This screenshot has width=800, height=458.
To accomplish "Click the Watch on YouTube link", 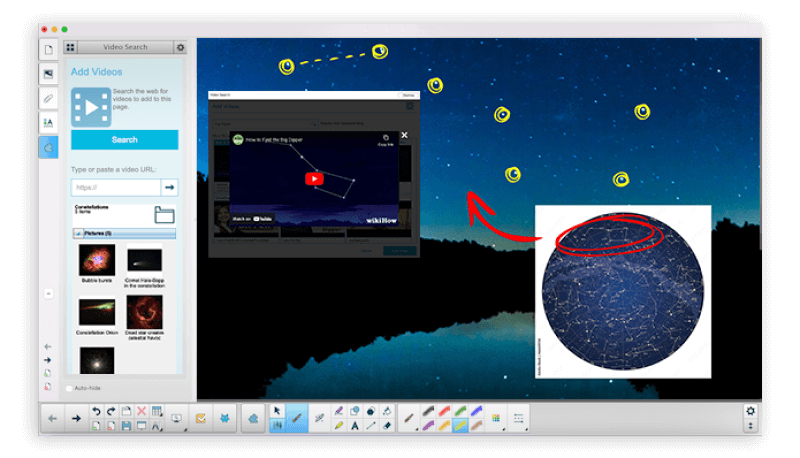I will 252,217.
